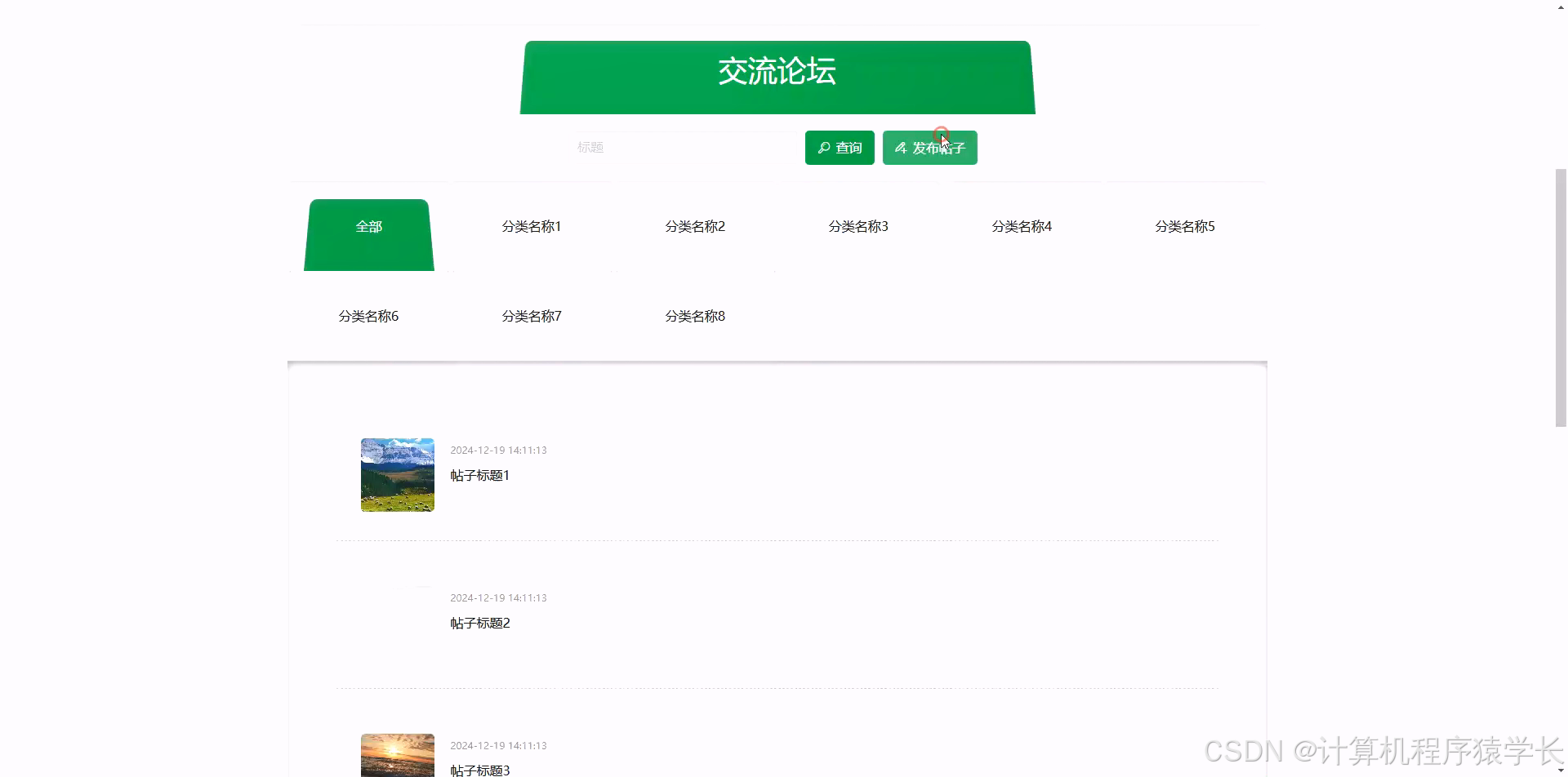
Task: Click timestamp above 帖子标题1
Action: pyautogui.click(x=498, y=451)
